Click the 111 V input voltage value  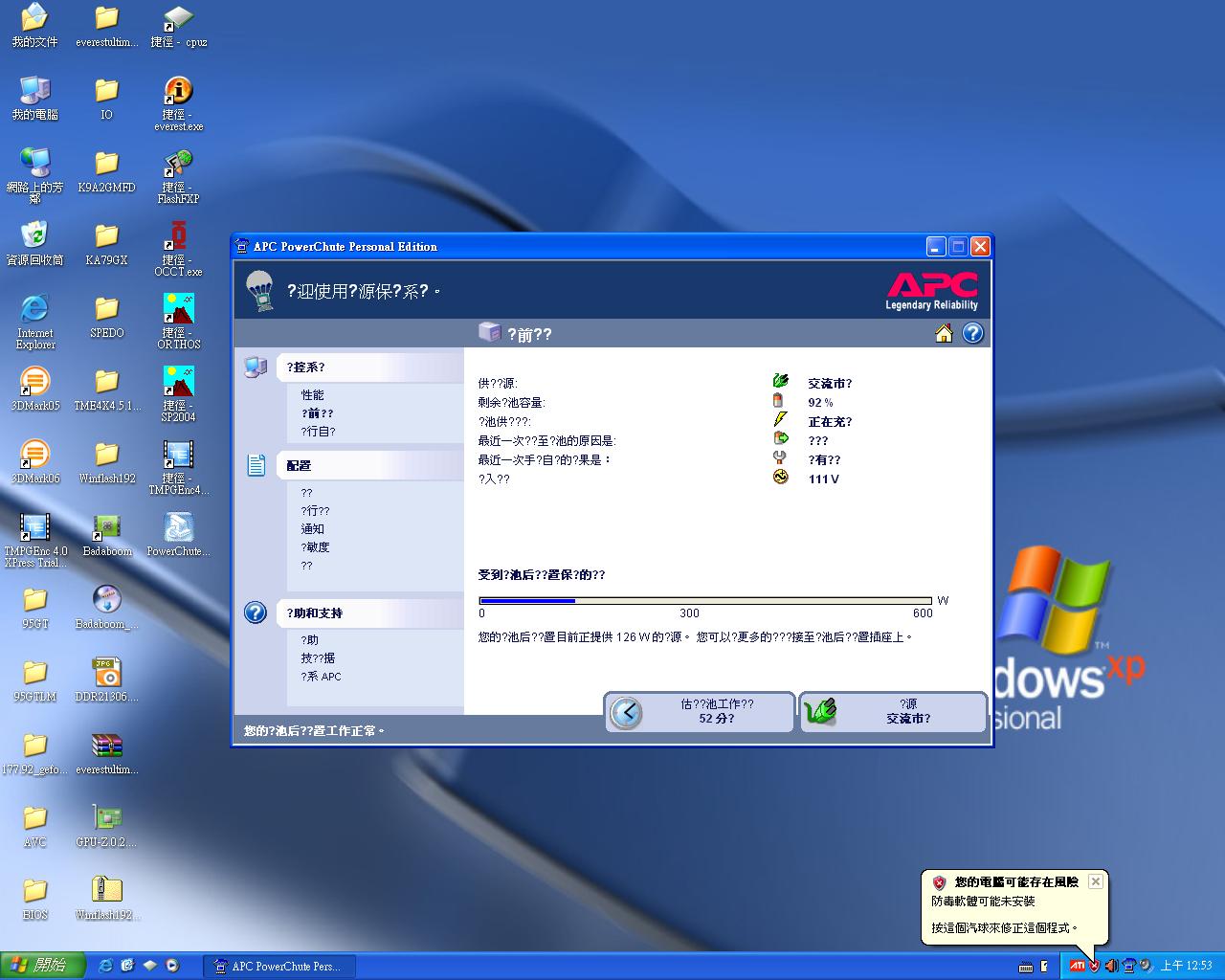pyautogui.click(x=823, y=479)
